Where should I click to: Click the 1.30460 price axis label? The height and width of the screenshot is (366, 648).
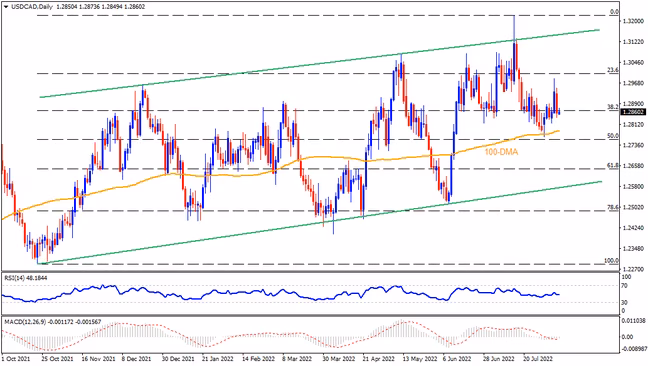[x=632, y=63]
